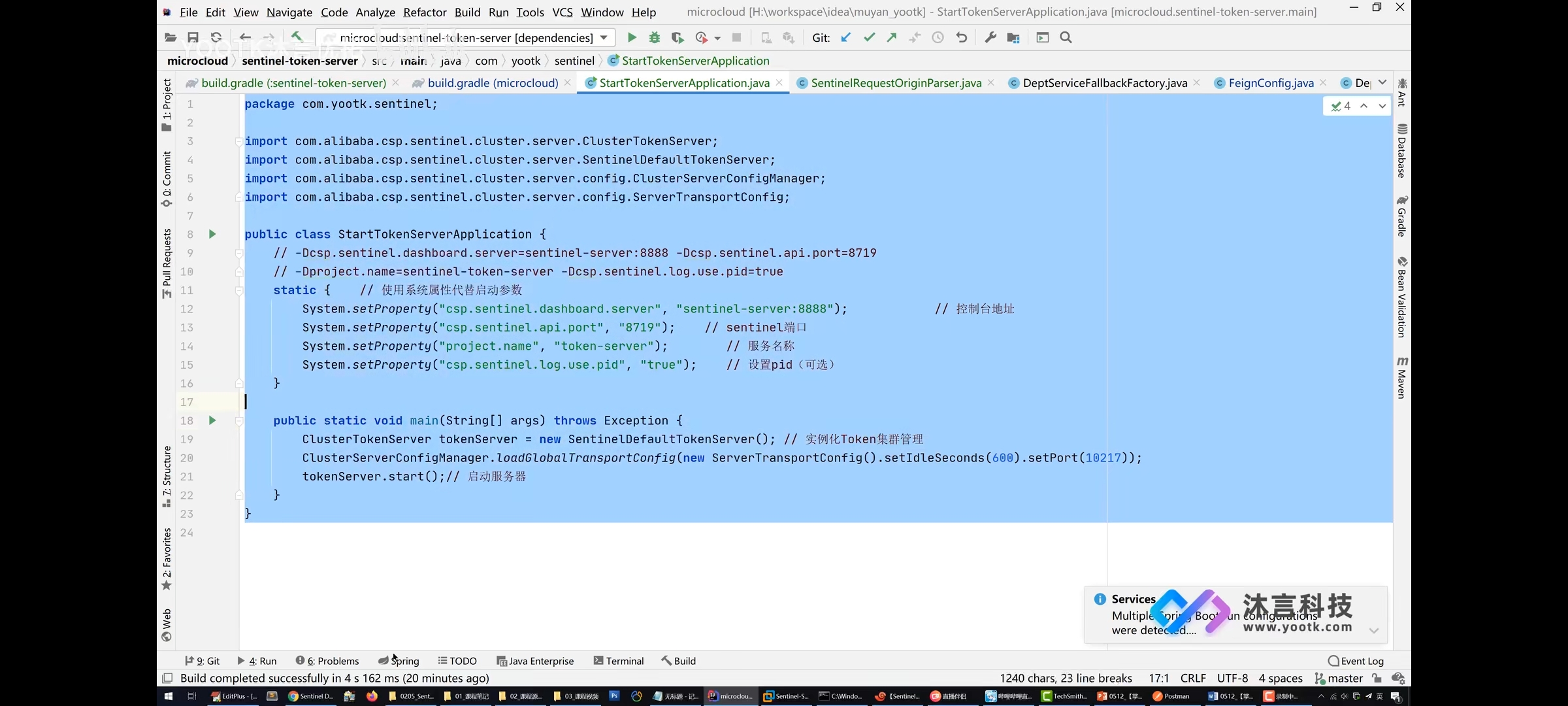Image resolution: width=1568 pixels, height=706 pixels.
Task: Open the Ant tool window
Action: coord(1402,92)
